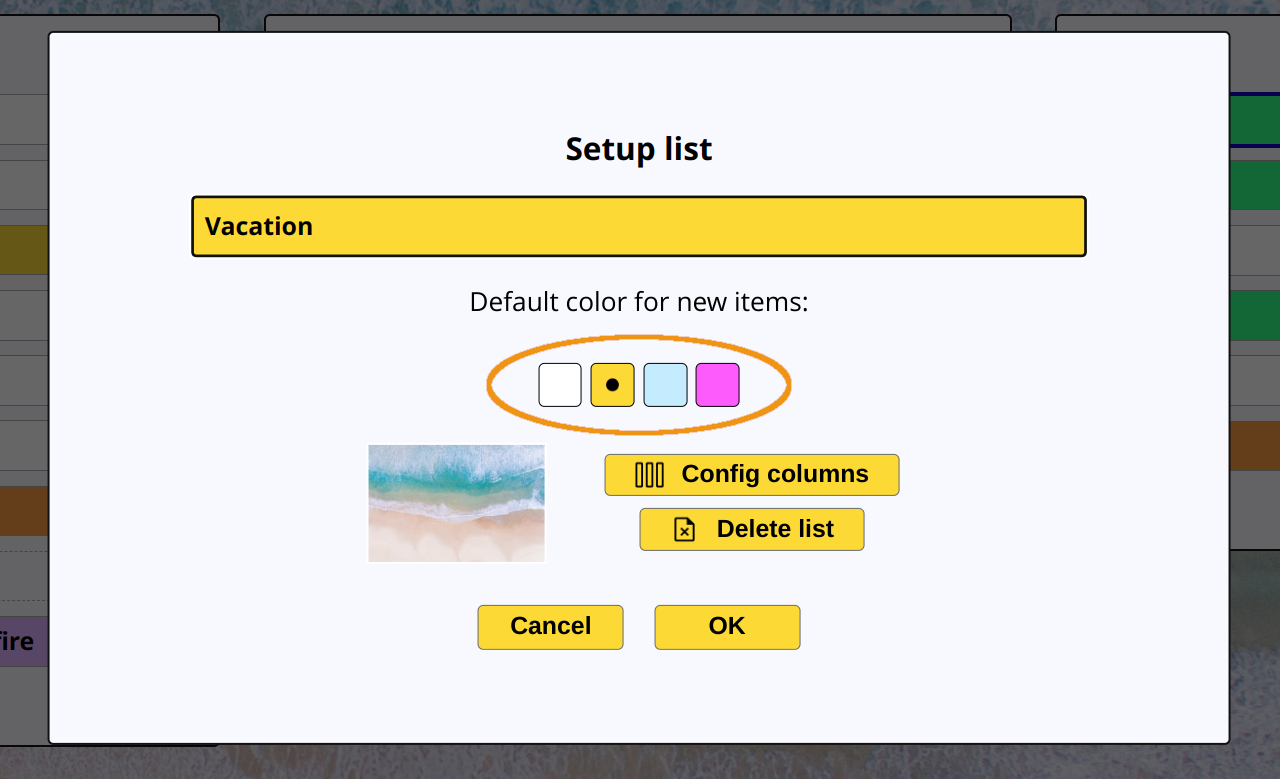Click the dimmed backdrop below the dialog
This screenshot has width=1280, height=779.
click(x=640, y=762)
